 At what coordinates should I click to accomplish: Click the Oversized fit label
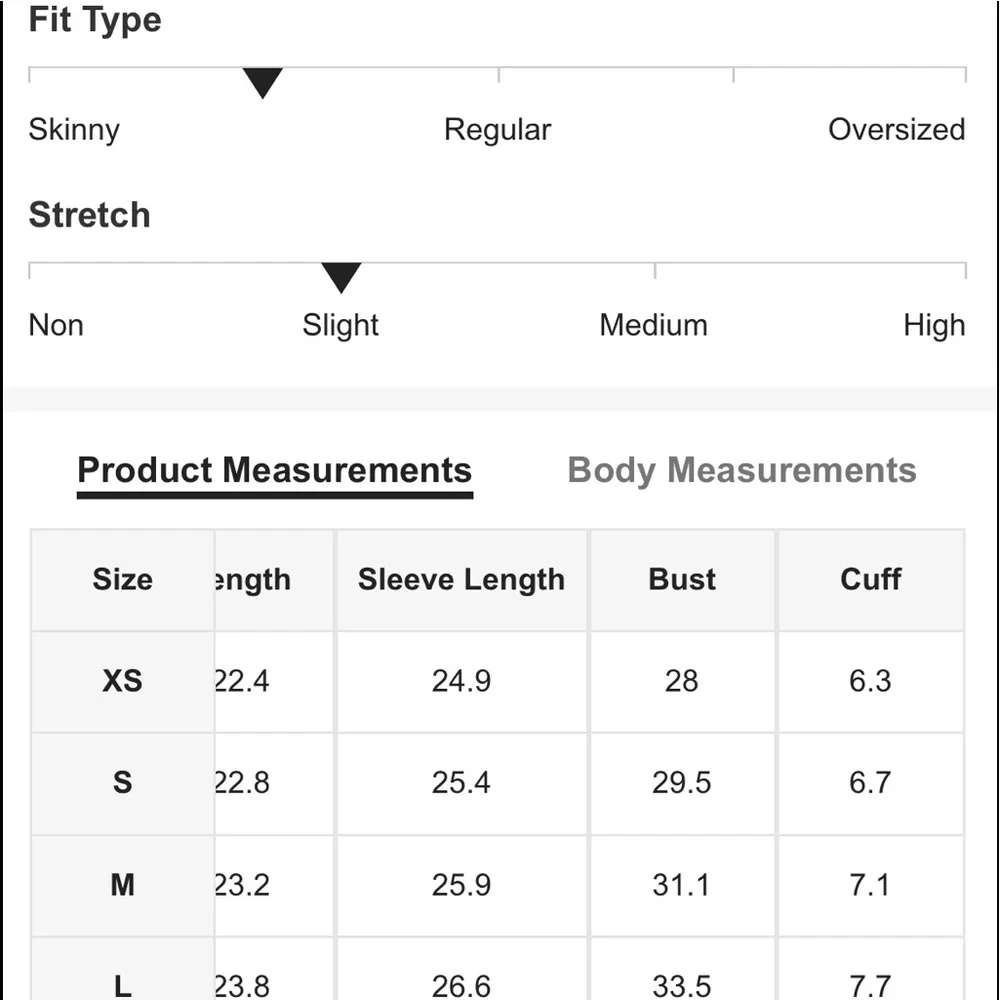point(896,129)
